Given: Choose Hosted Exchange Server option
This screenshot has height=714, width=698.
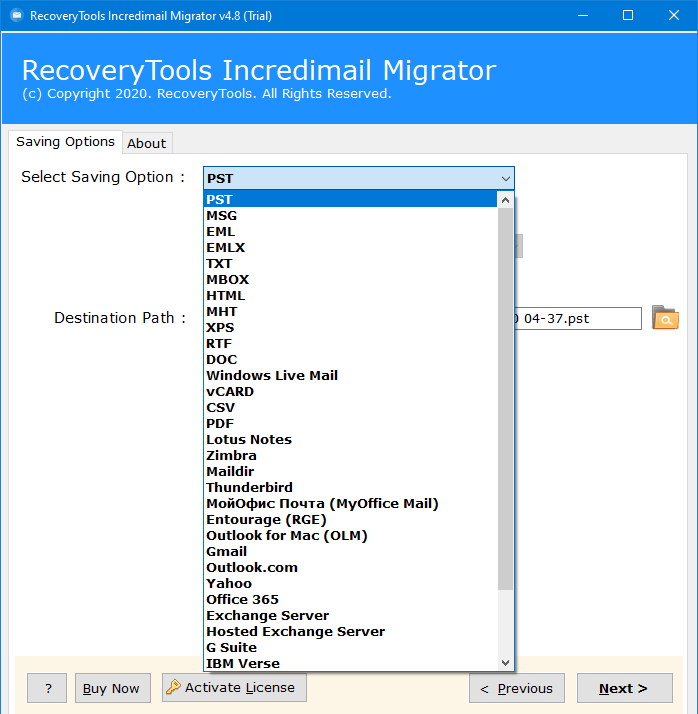Looking at the screenshot, I should click(x=350, y=631).
